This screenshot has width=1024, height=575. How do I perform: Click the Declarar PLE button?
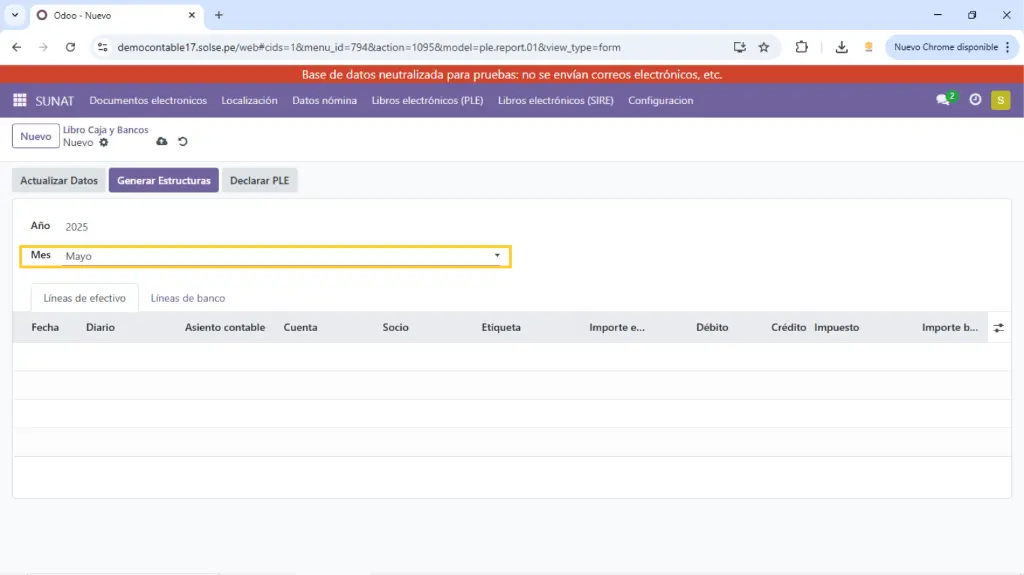tap(259, 180)
